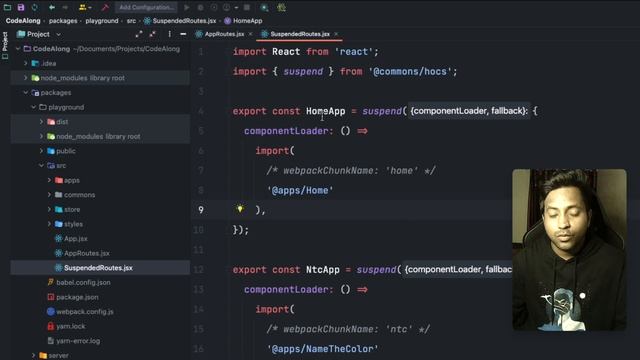Open the Code With Me users icon
Image resolution: width=640 pixels, height=360 pixels.
84,7
